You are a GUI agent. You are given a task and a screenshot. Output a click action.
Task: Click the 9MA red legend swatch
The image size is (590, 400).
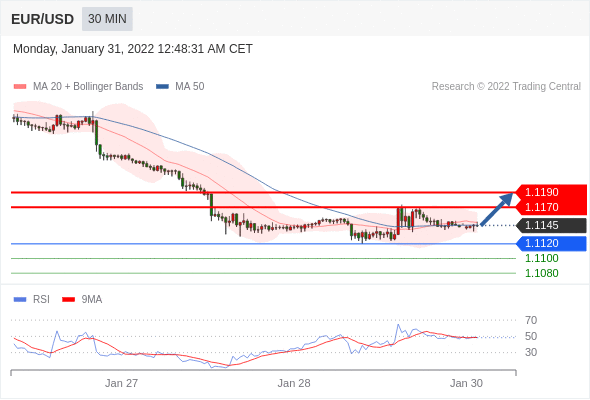[68, 300]
